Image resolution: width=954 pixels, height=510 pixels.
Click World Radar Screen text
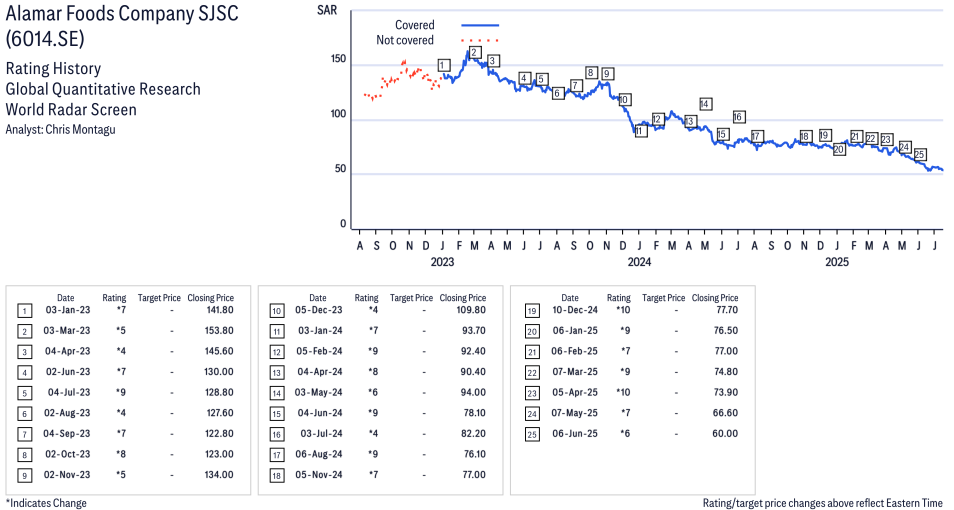point(71,110)
